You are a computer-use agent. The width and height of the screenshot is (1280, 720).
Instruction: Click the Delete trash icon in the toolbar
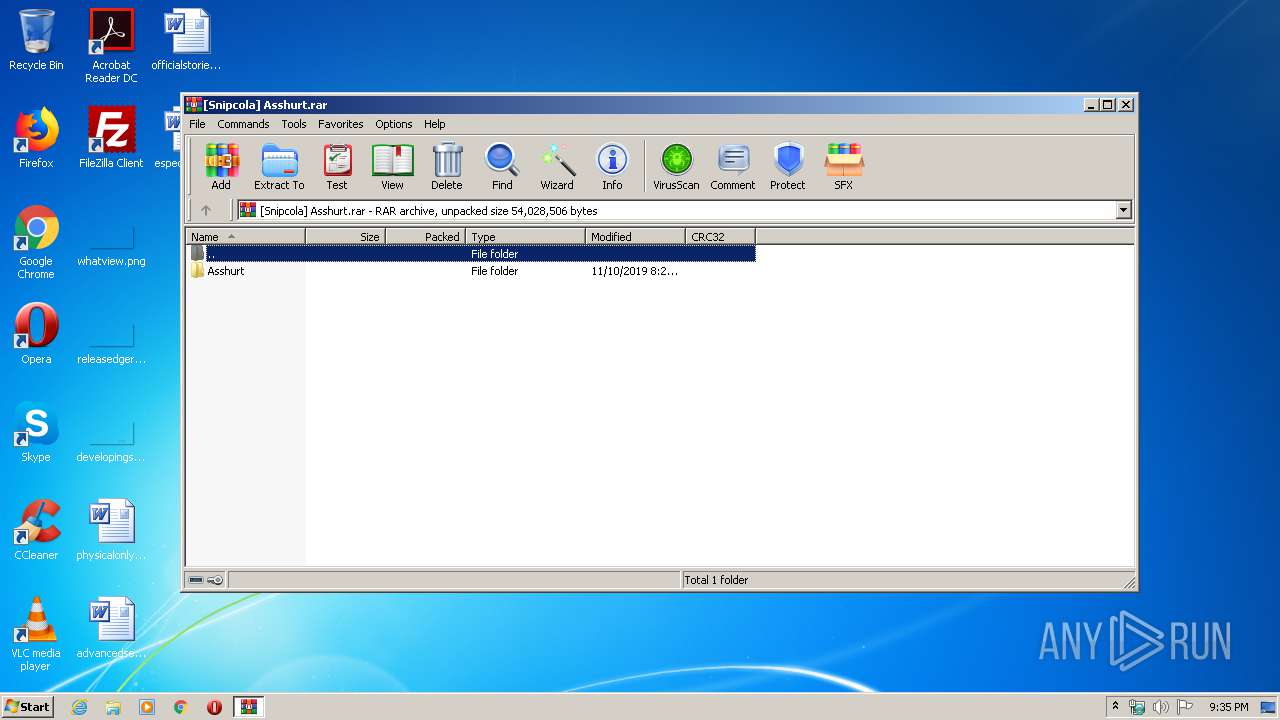click(x=447, y=166)
